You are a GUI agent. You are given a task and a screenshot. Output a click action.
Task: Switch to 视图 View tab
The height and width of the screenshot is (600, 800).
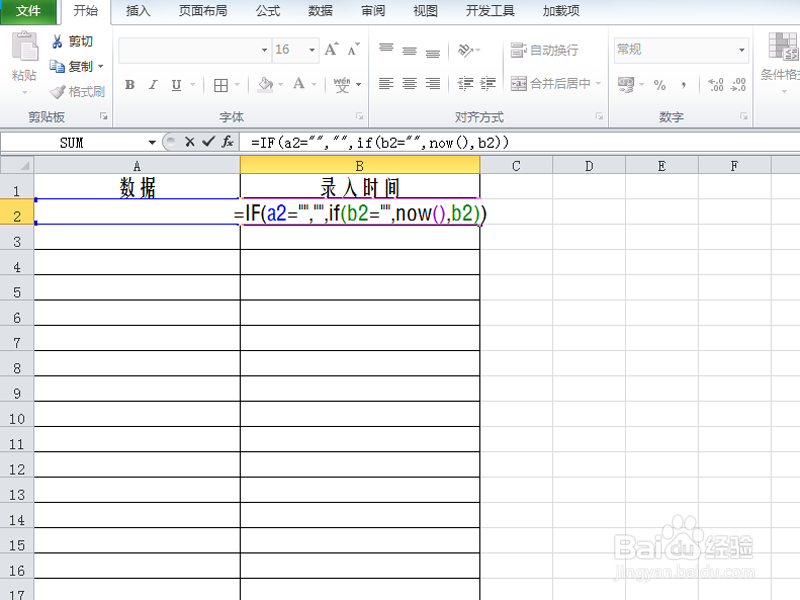point(425,11)
